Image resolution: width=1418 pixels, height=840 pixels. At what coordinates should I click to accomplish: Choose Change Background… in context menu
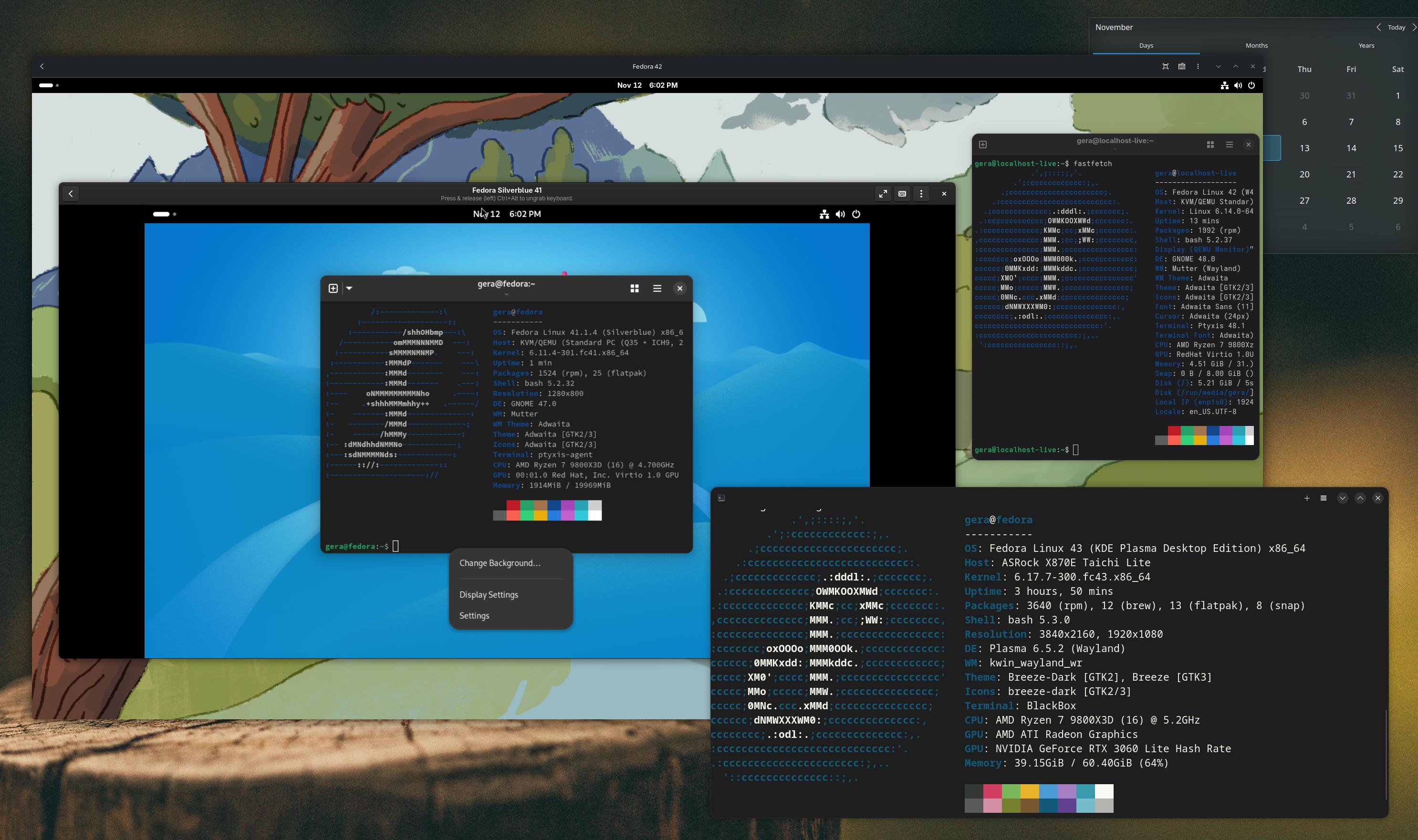pyautogui.click(x=499, y=563)
